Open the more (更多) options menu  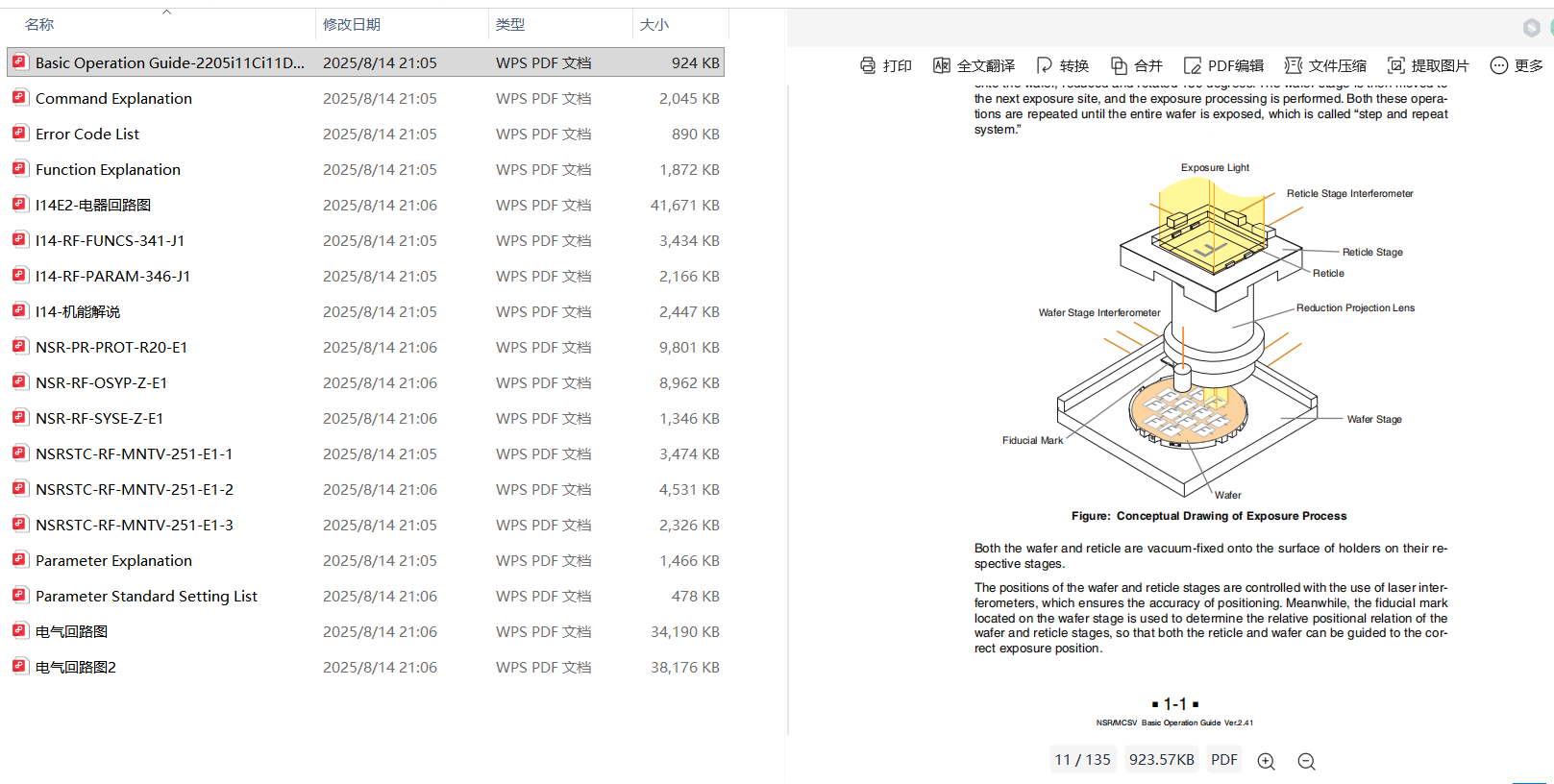[x=1517, y=65]
